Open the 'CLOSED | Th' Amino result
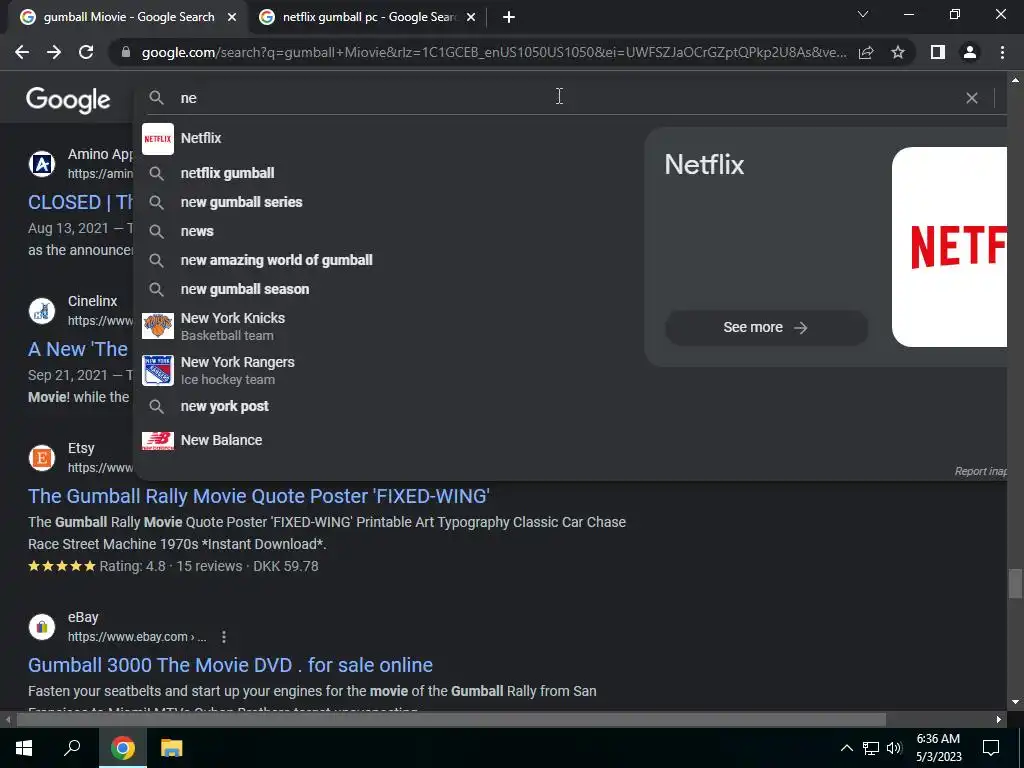 (x=80, y=202)
